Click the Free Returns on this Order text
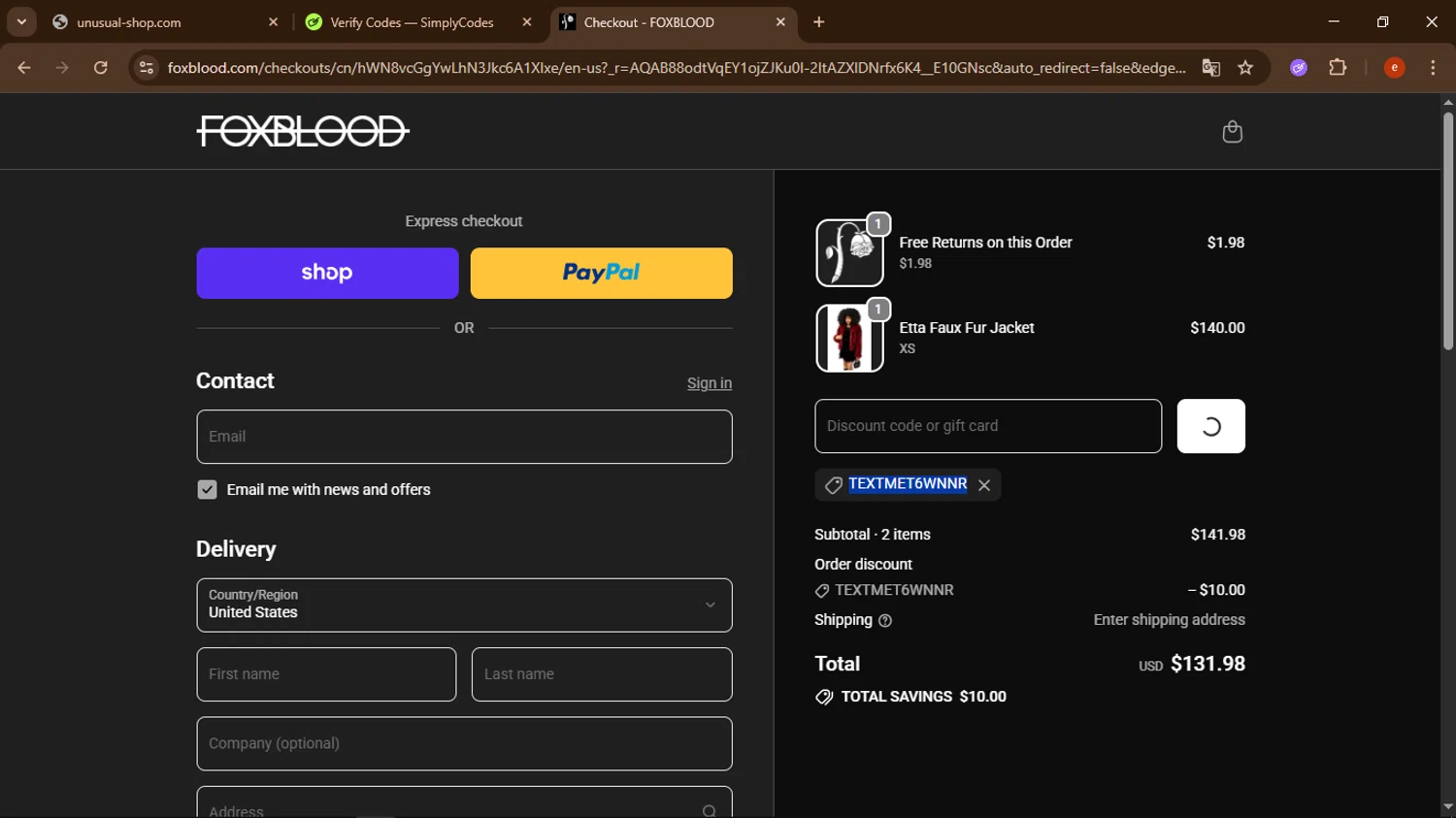 click(985, 243)
